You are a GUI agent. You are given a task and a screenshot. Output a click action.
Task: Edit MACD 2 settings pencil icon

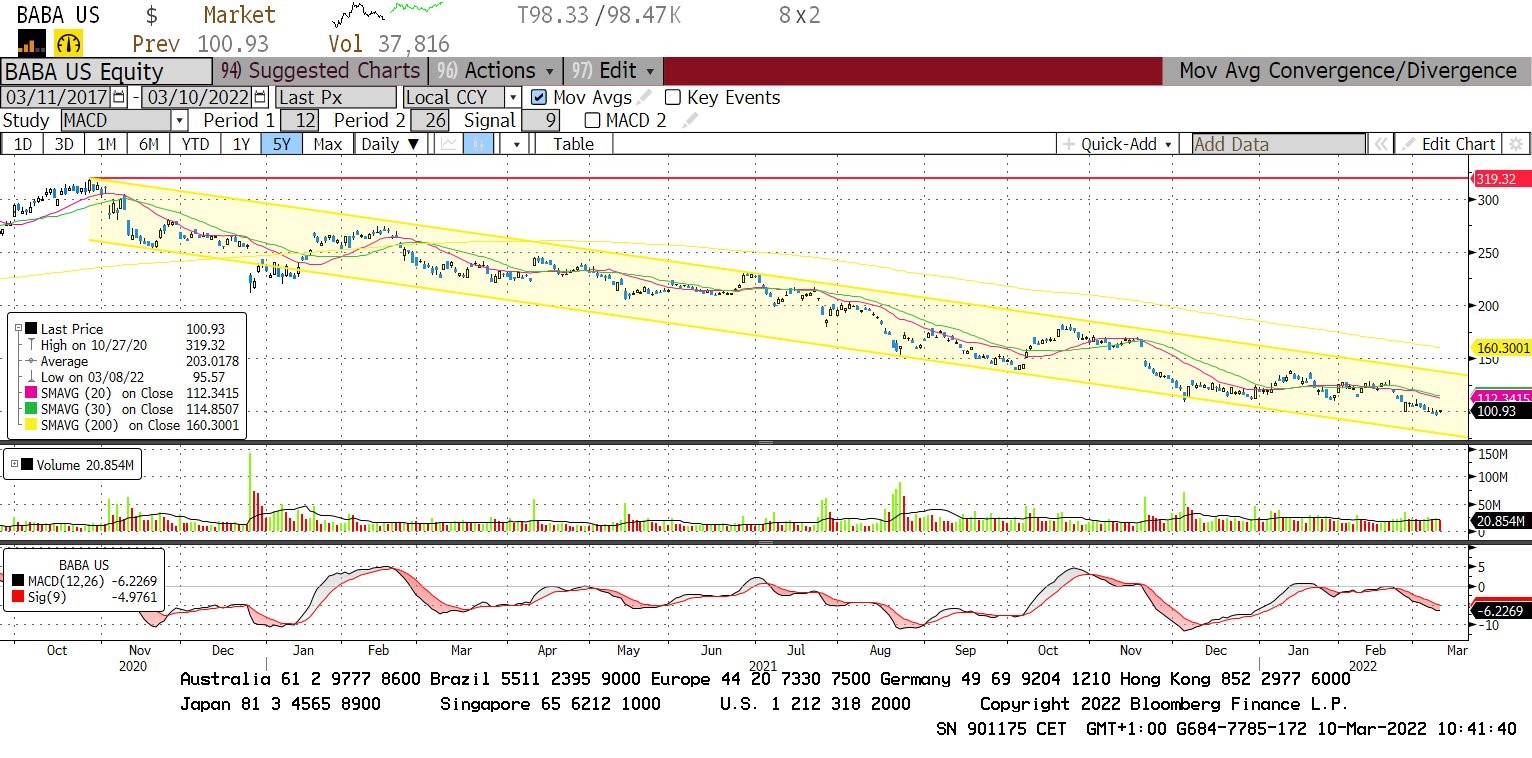point(690,120)
